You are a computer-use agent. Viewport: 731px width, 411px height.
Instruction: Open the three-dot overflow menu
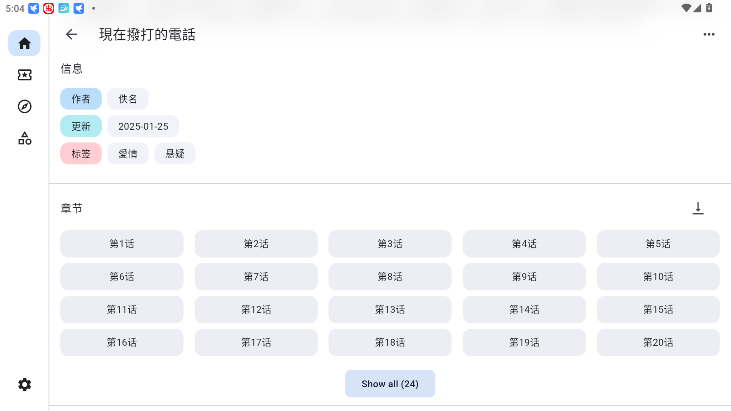coord(709,34)
